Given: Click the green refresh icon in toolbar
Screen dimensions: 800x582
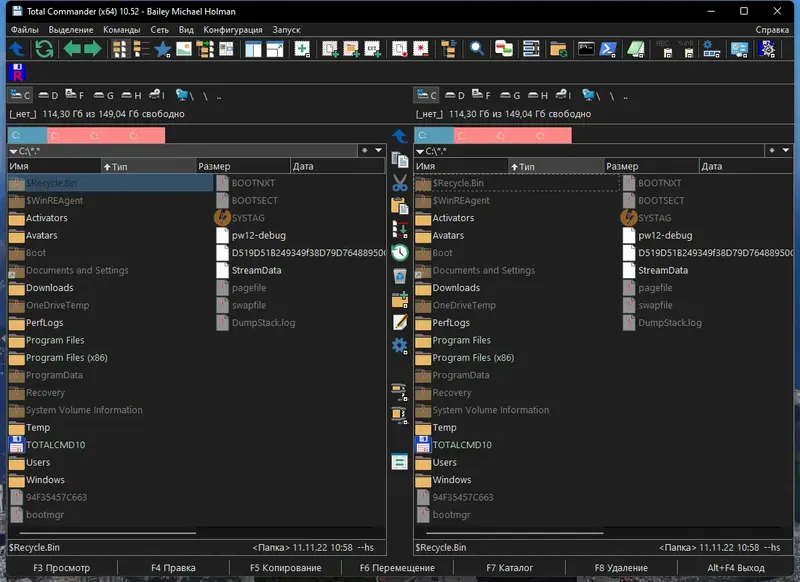Looking at the screenshot, I should click(x=44, y=49).
